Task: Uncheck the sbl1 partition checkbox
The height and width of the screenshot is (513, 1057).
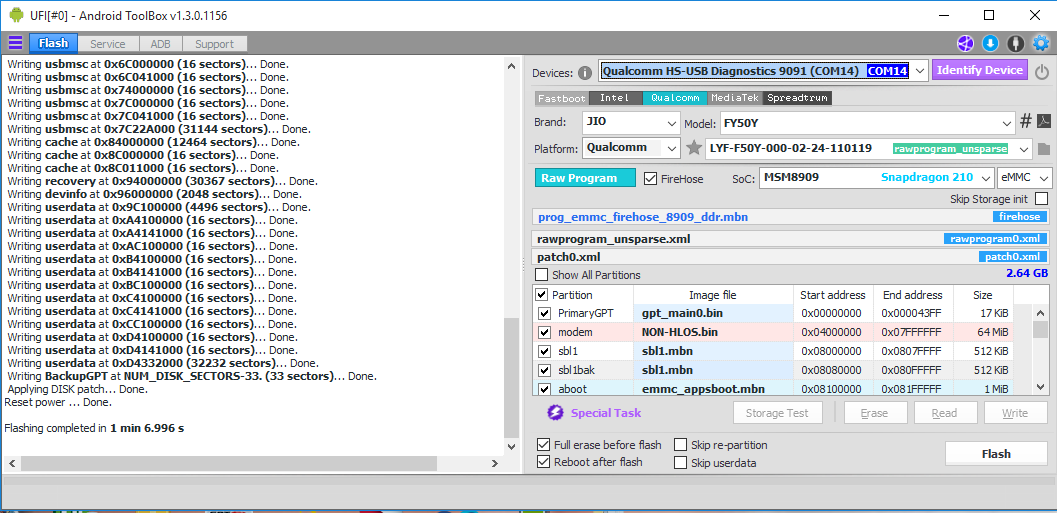Action: 544,351
